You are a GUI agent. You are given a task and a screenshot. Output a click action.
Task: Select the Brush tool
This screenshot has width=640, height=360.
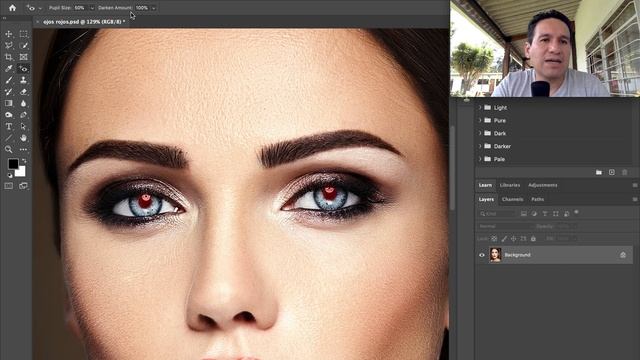pyautogui.click(x=9, y=80)
